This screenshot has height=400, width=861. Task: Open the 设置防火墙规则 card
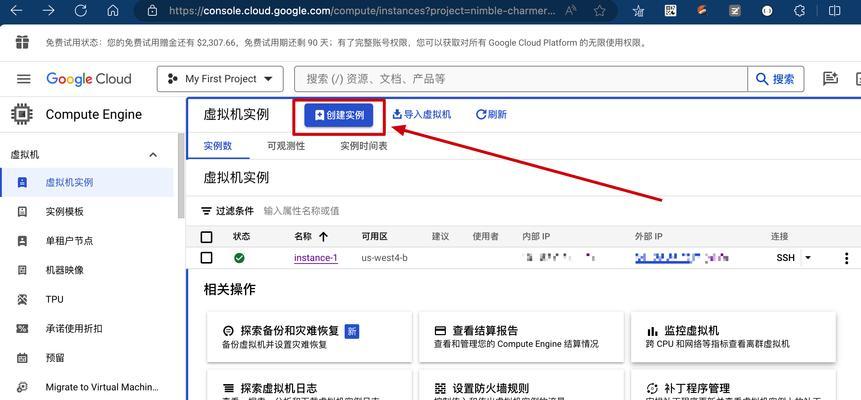click(x=521, y=385)
